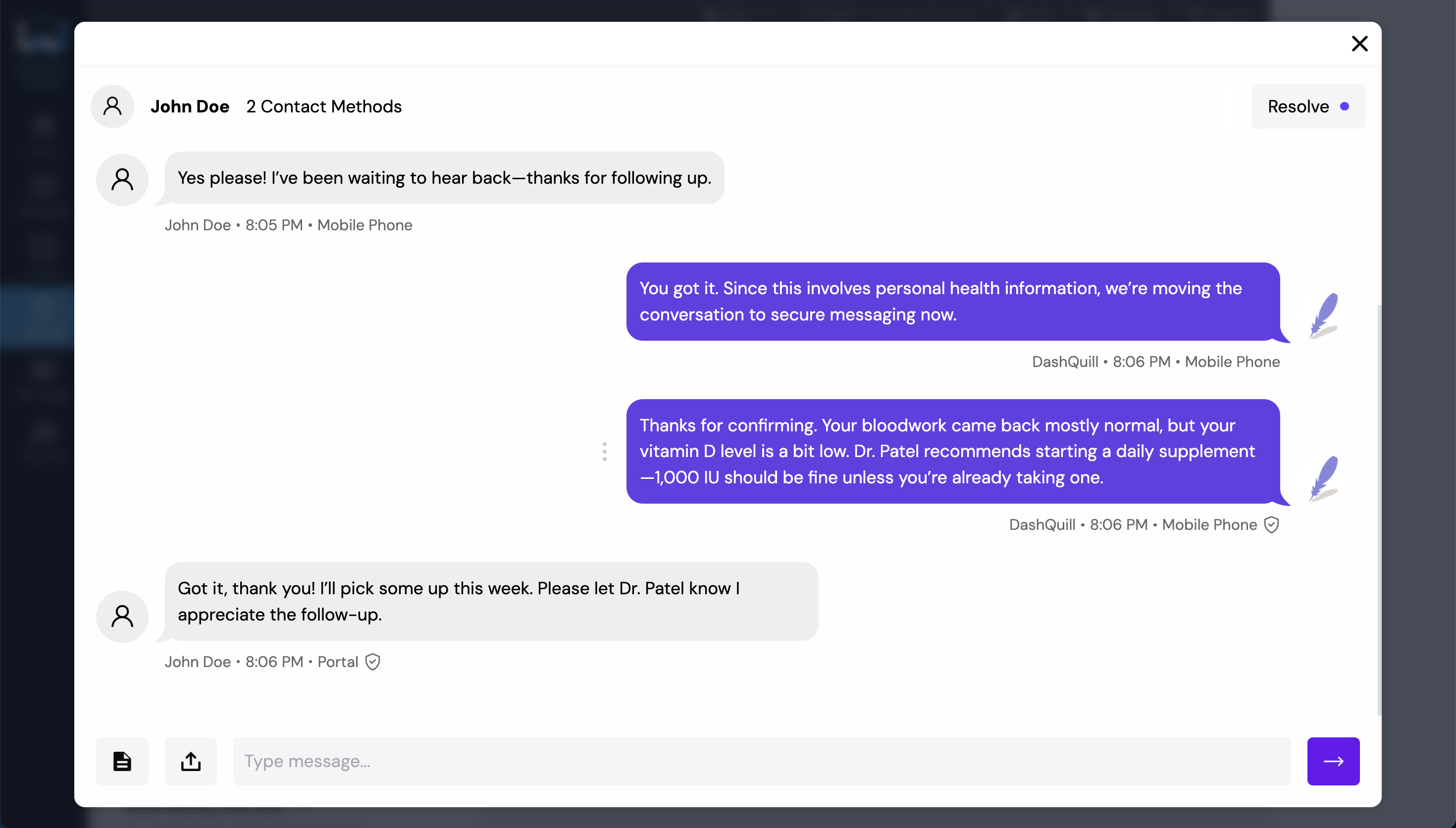This screenshot has width=1456, height=828.
Task: Click shield icon next to Mobile Phone
Action: click(1272, 524)
